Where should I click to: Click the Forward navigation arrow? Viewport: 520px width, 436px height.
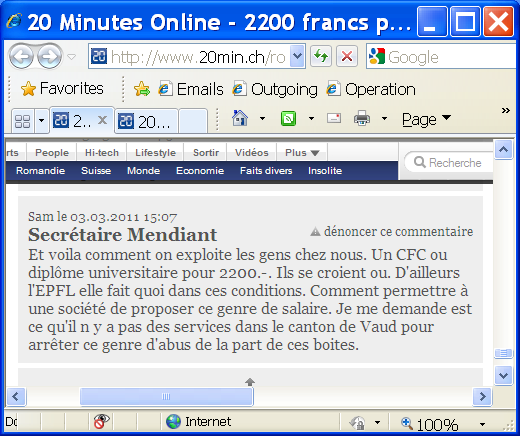click(49, 57)
